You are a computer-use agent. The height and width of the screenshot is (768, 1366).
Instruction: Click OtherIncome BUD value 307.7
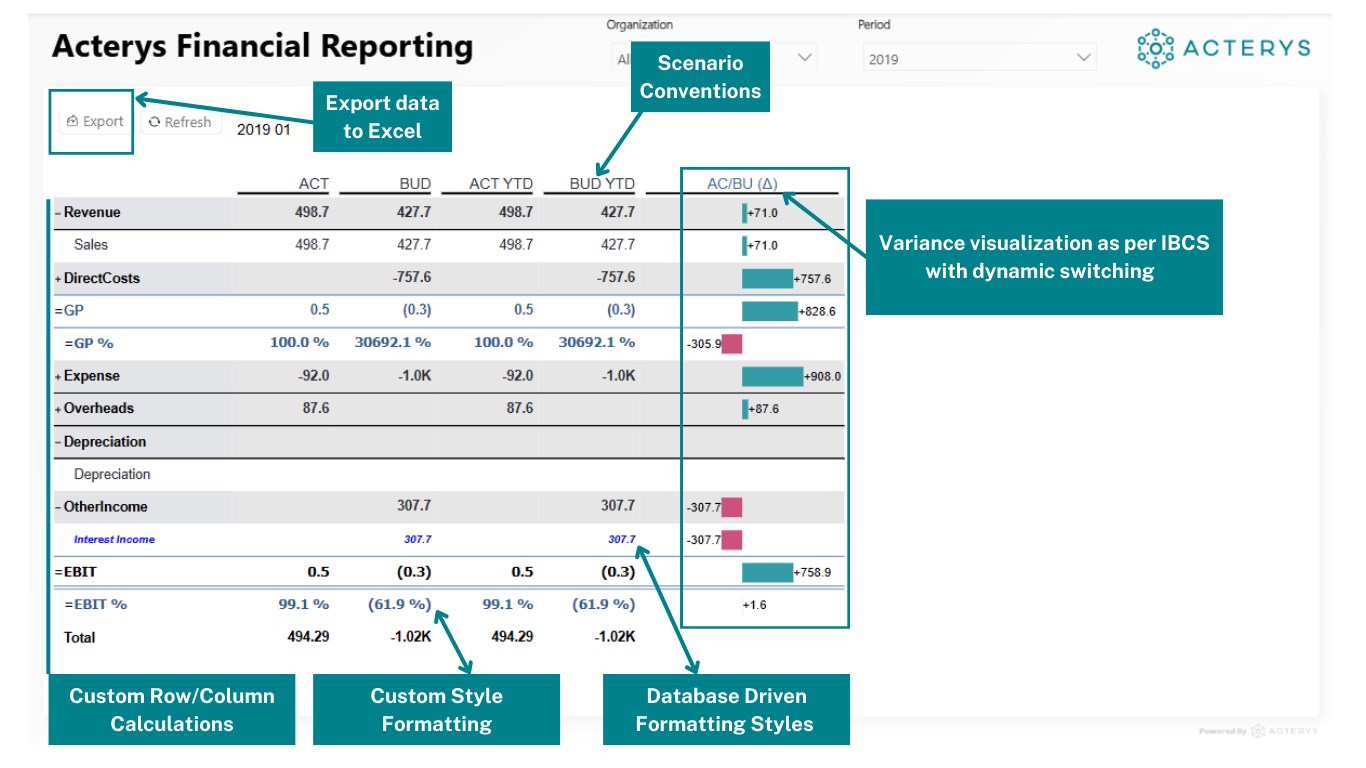click(x=415, y=507)
